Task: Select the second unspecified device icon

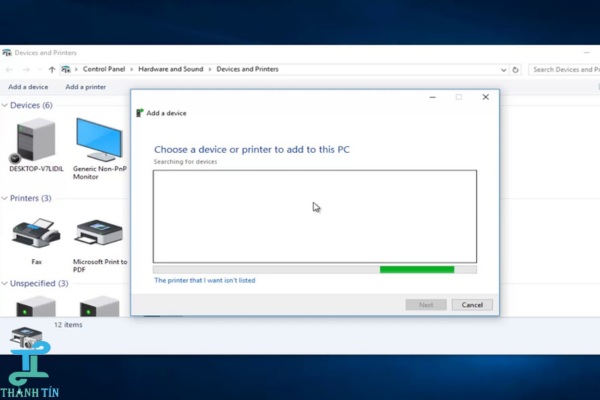Action: [x=99, y=306]
